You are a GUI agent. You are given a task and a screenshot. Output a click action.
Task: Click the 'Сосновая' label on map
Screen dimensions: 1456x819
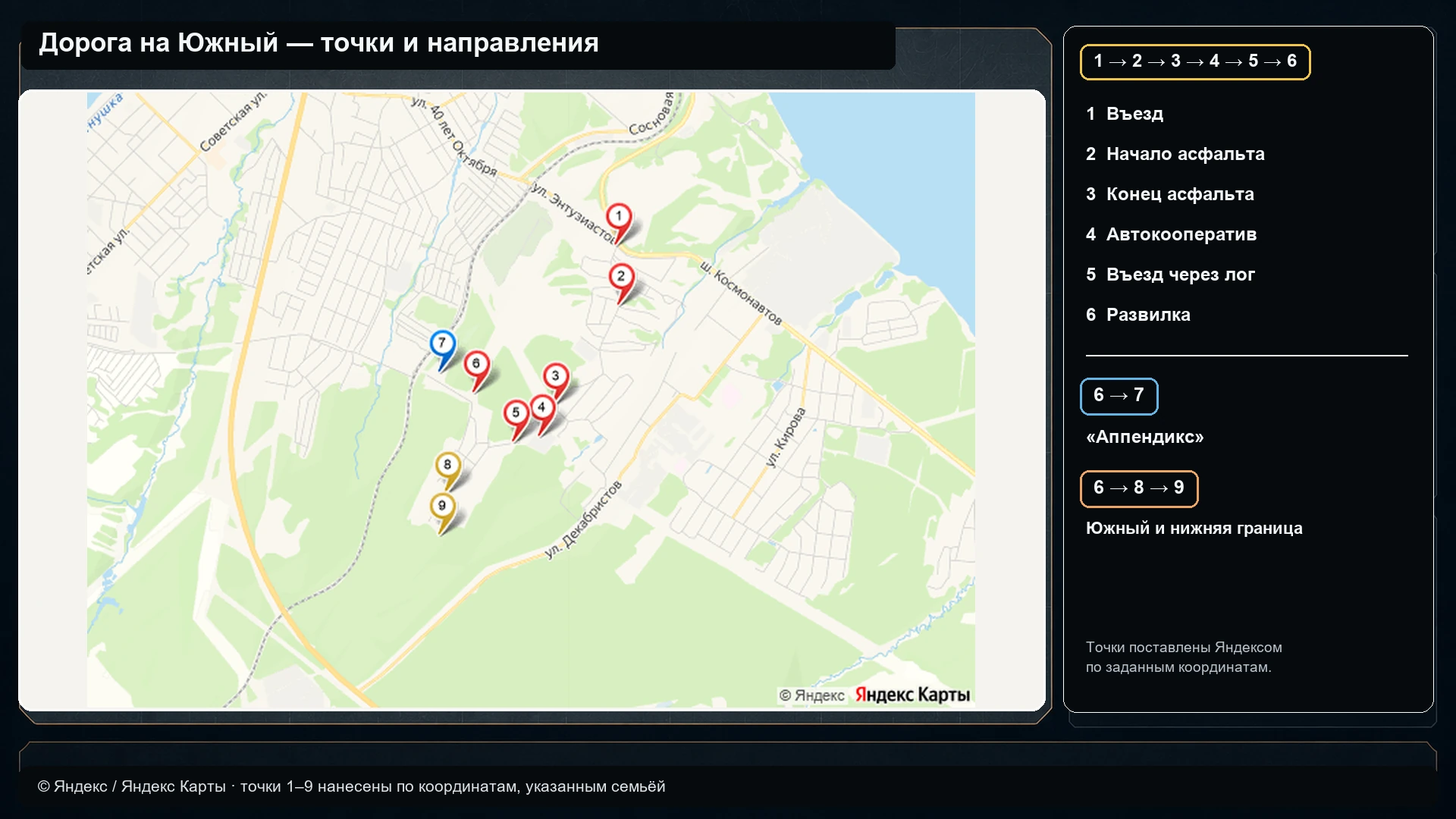coord(651,115)
